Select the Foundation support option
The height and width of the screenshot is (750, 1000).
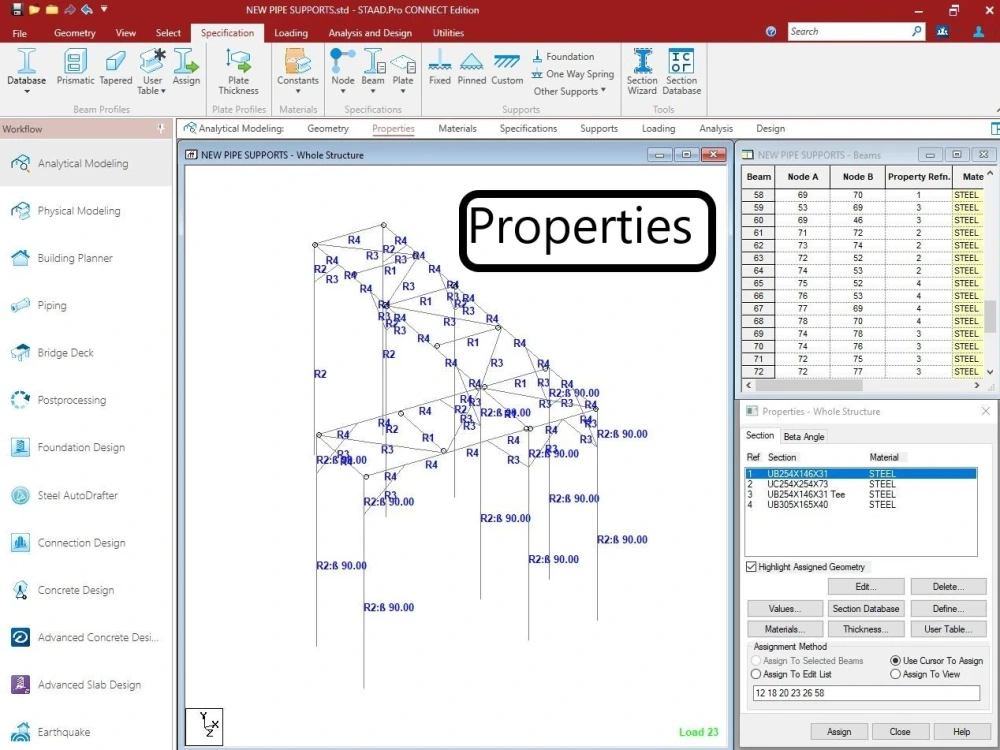(563, 56)
